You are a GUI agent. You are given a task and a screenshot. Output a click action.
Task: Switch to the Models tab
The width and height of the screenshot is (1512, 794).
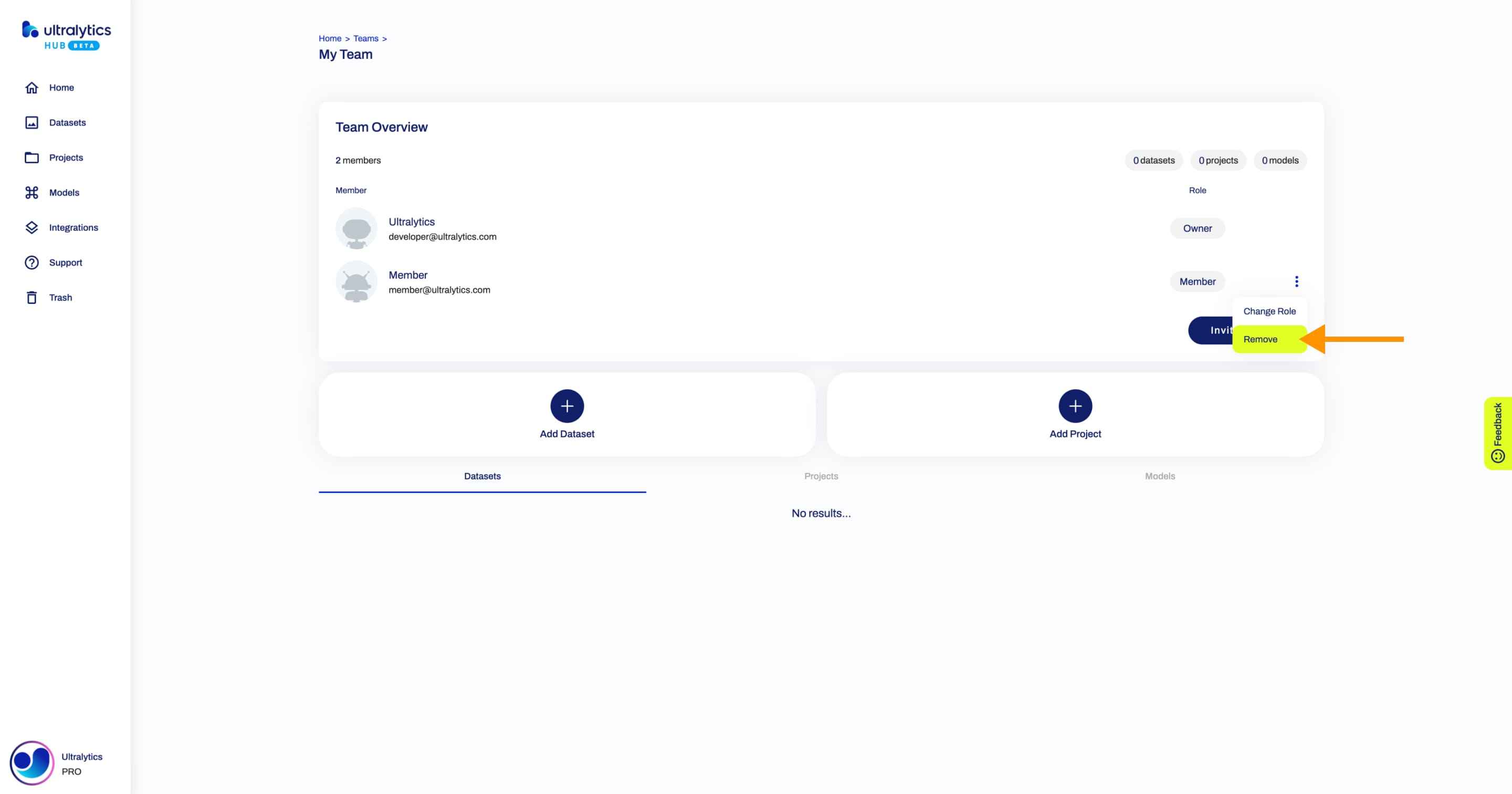coord(1159,476)
